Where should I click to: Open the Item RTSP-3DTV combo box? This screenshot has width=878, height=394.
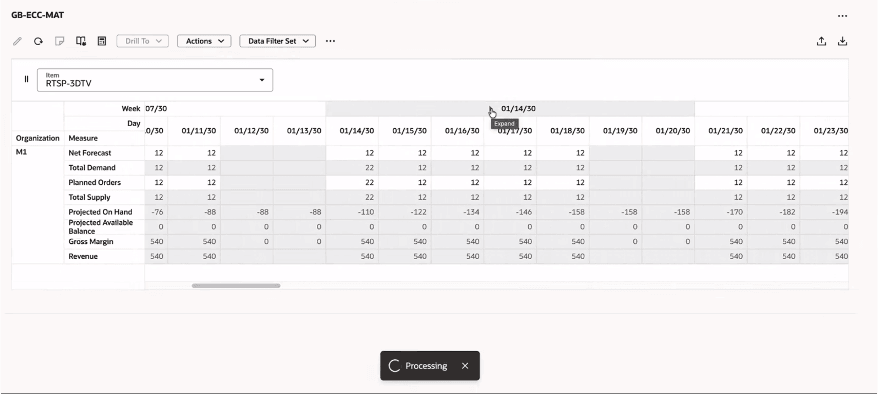click(155, 80)
